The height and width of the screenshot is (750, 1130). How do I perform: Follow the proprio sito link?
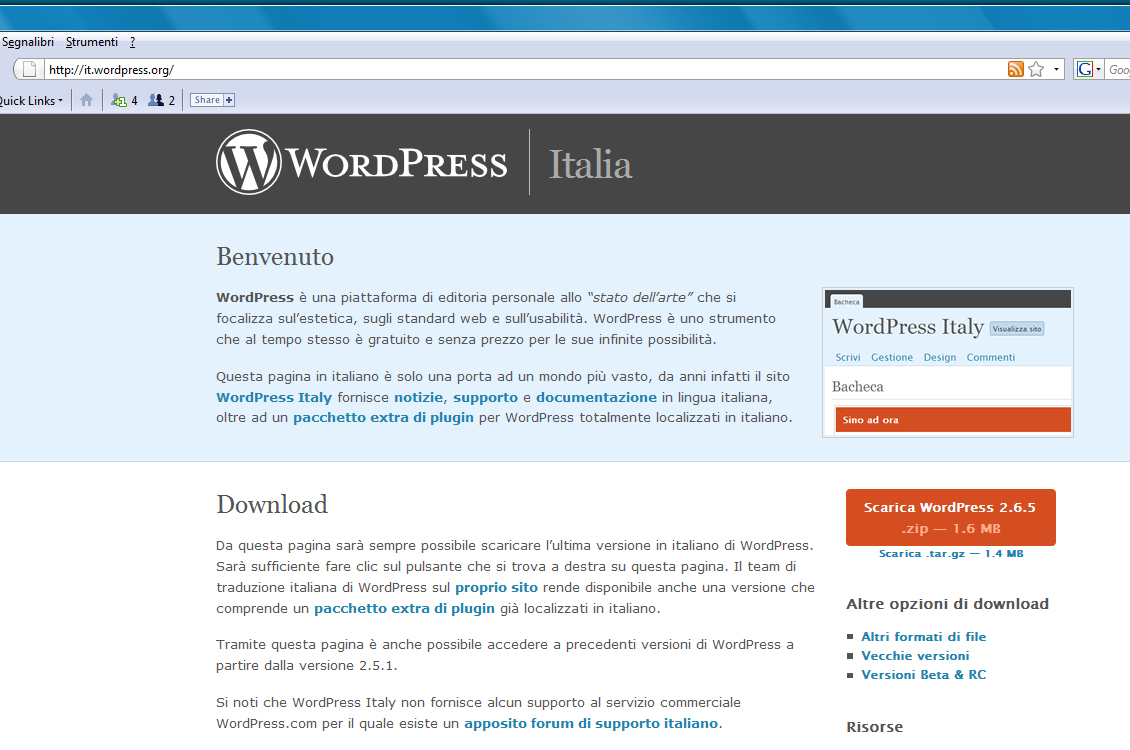[496, 587]
